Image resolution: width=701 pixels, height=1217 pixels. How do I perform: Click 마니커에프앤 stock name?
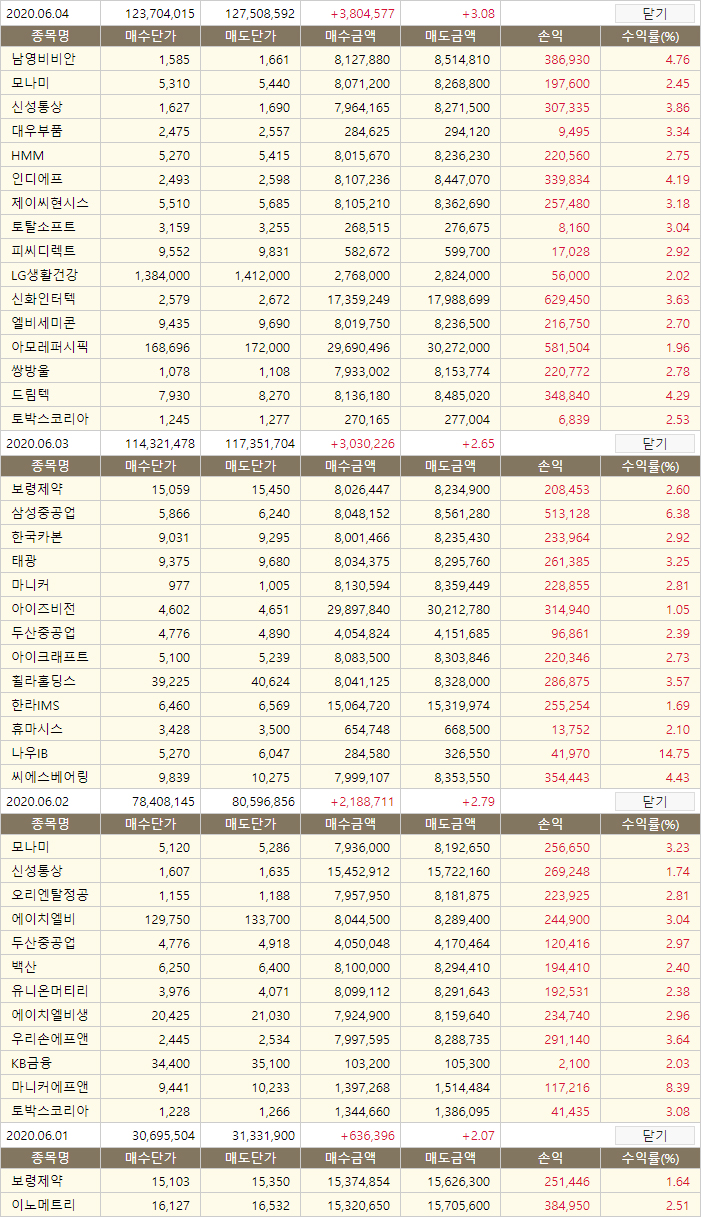point(50,1087)
